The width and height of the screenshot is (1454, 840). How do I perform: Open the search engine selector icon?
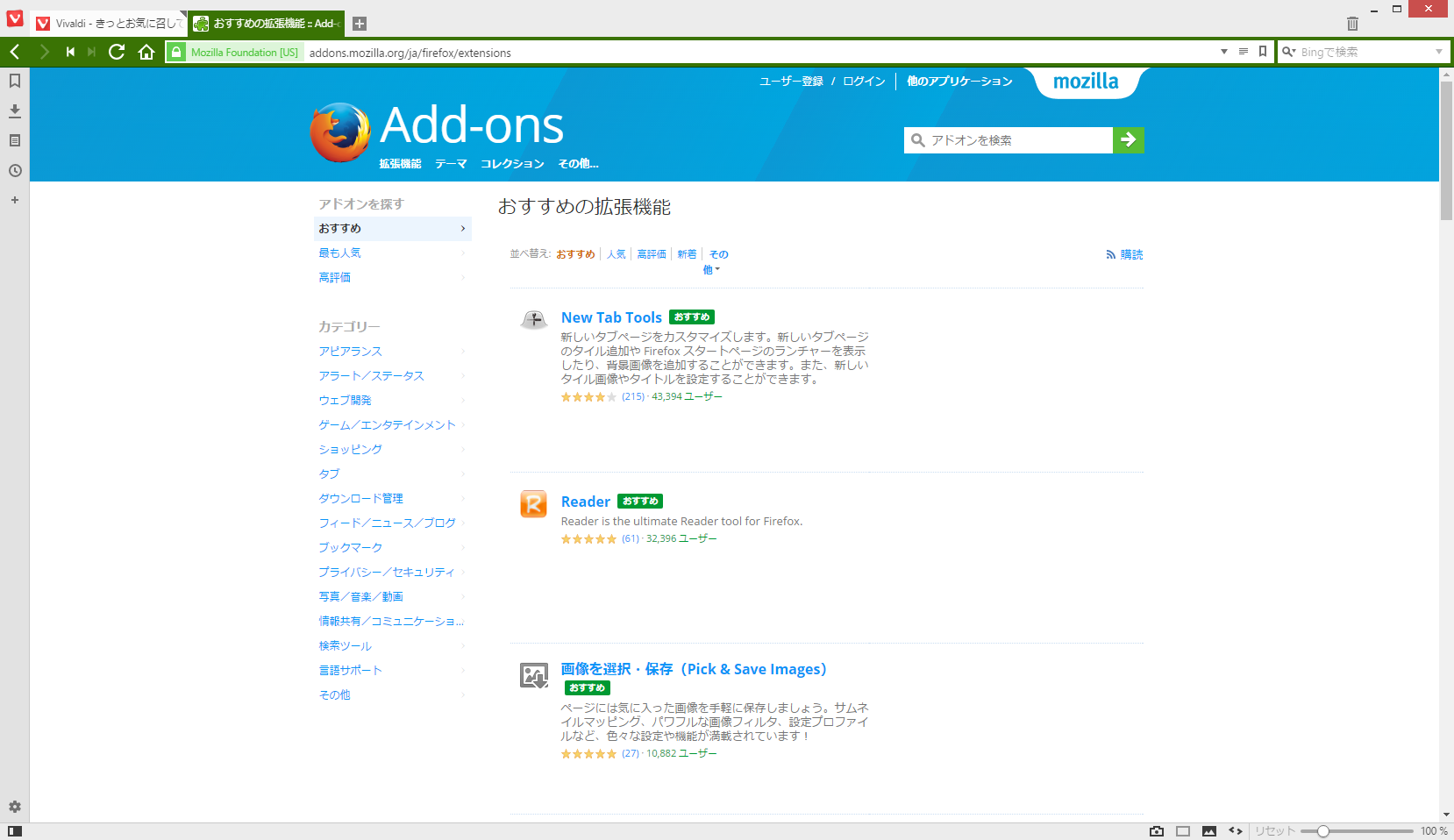tap(1289, 52)
